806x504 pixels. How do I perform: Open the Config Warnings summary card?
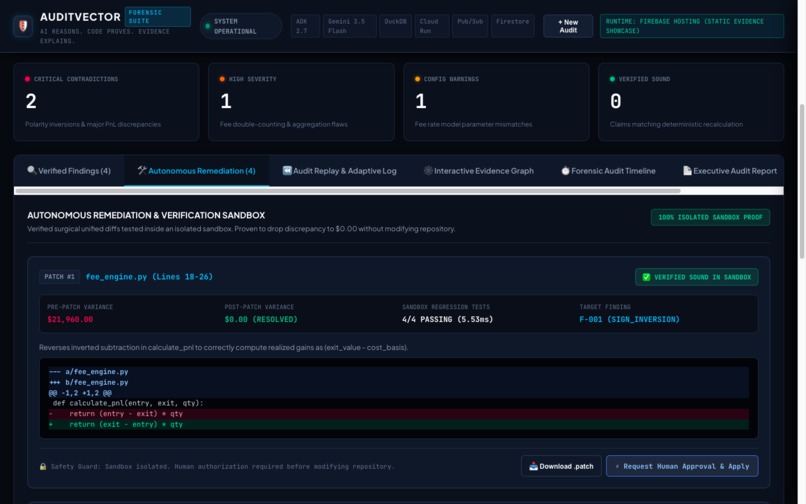(496, 102)
